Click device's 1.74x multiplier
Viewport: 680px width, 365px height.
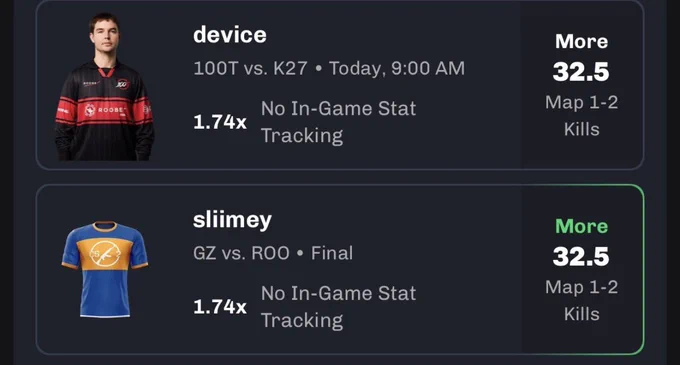tap(220, 122)
